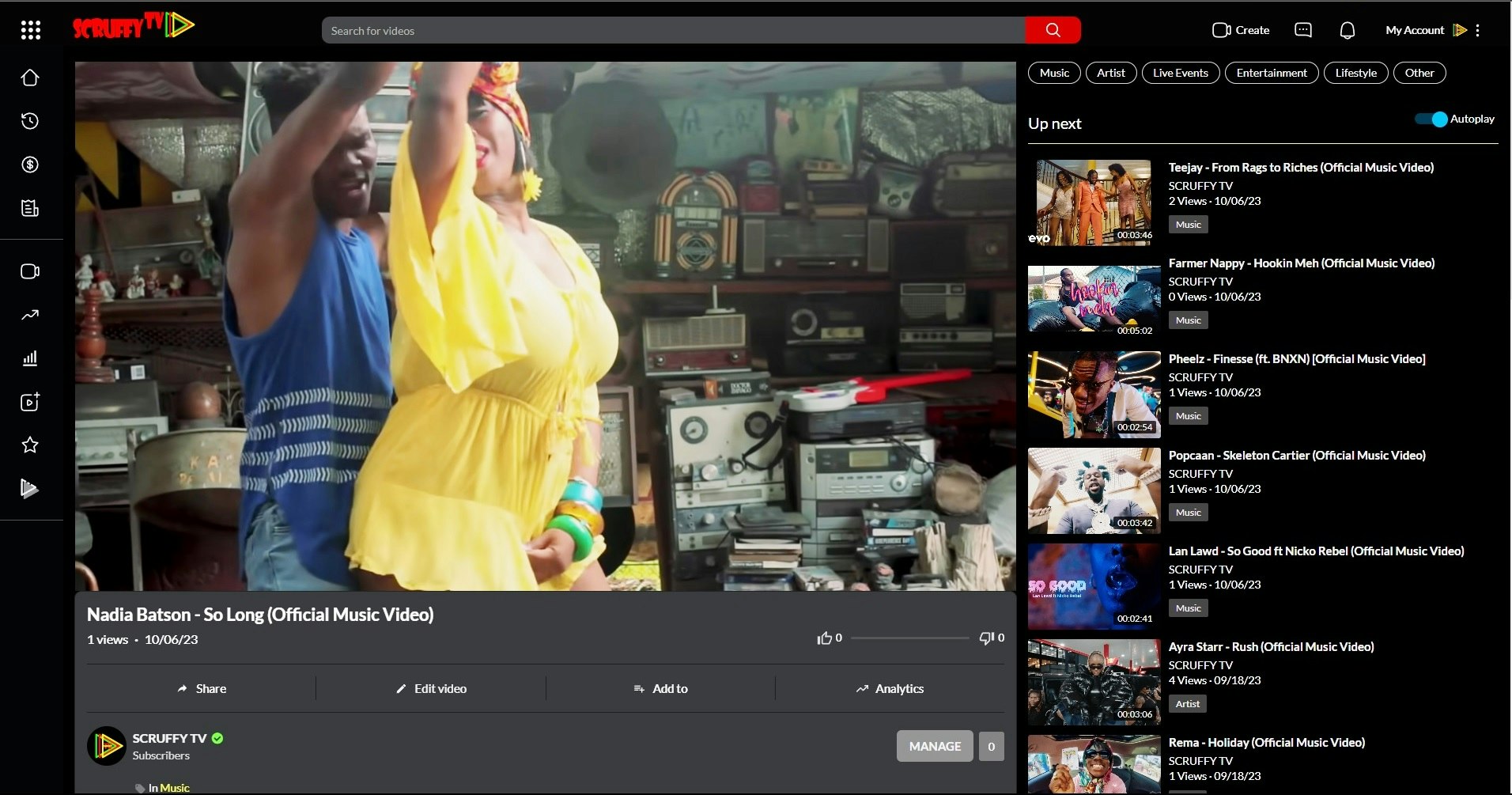Toggle the Autoplay switch

click(1431, 119)
